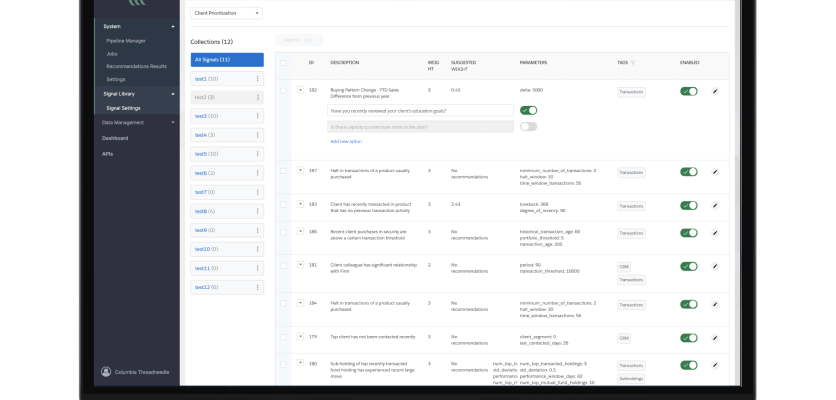Open Settings under System in sidebar
This screenshot has height=400, width=836.
tap(115, 79)
